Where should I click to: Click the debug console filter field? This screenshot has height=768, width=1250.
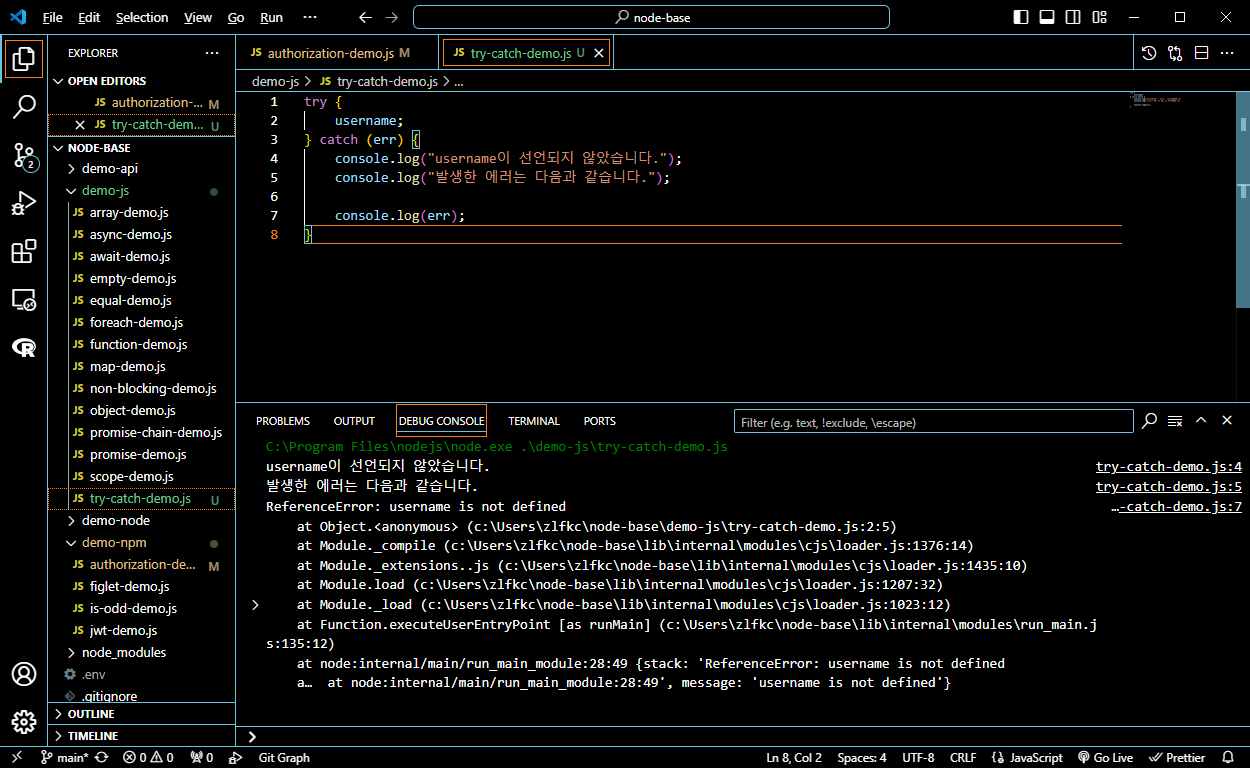click(x=933, y=422)
